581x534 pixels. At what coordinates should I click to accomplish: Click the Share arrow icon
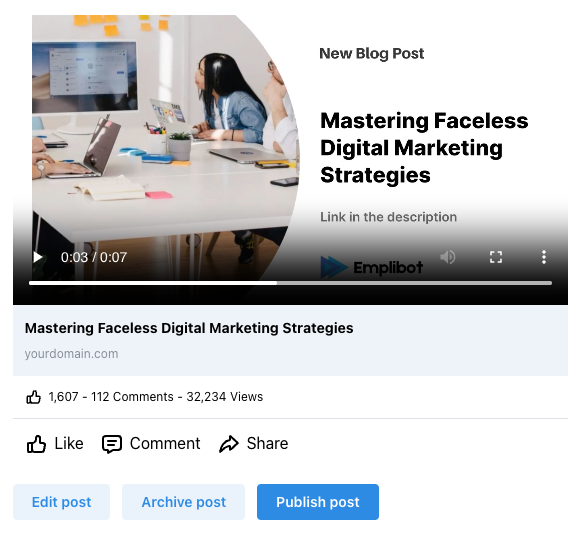coord(229,444)
